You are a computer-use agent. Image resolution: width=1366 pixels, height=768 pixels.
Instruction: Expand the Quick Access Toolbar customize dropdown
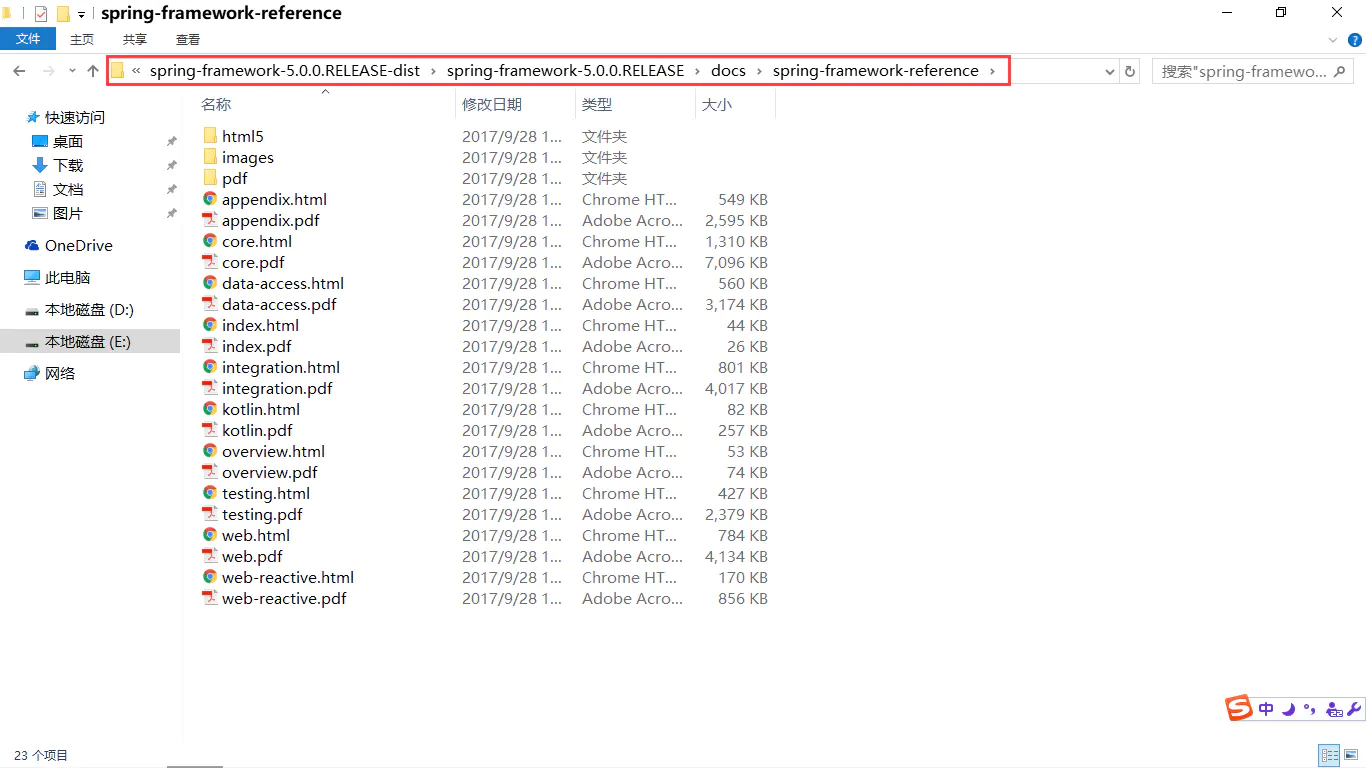[x=80, y=13]
